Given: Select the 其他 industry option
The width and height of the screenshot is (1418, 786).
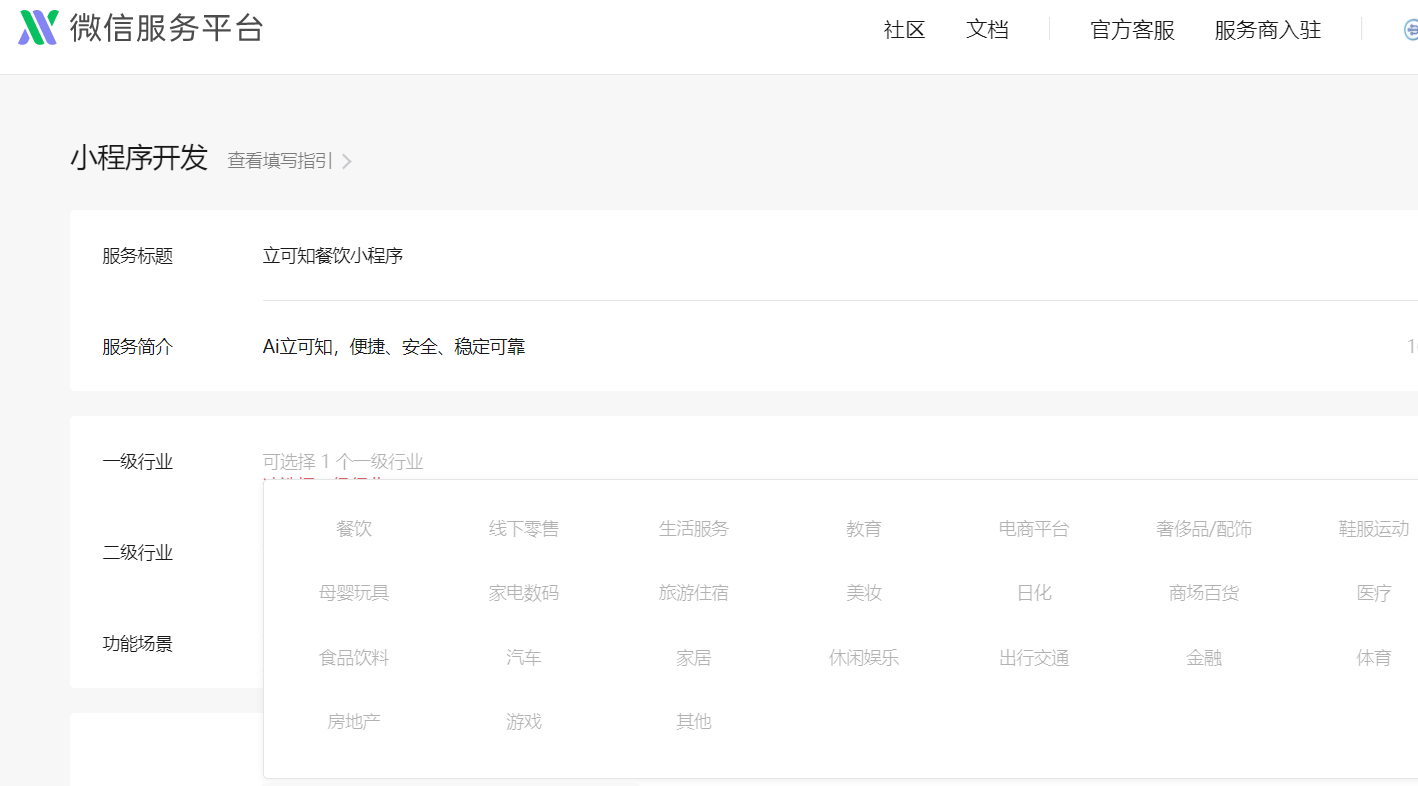Looking at the screenshot, I should pos(694,722).
